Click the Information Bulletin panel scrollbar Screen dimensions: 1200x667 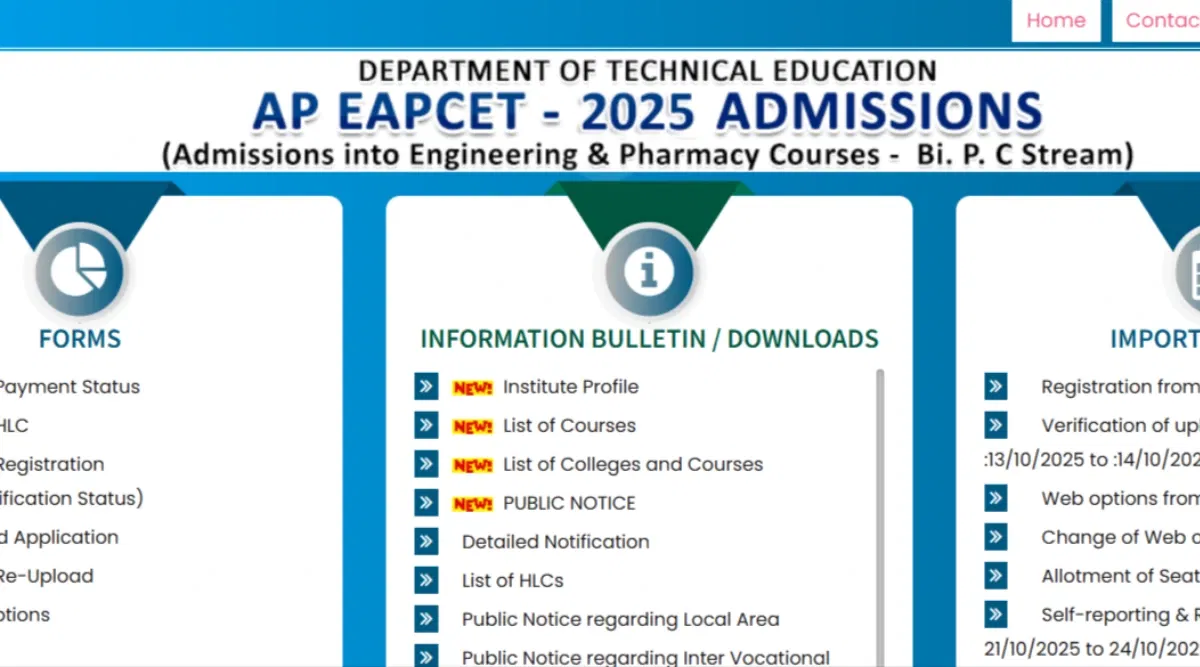[880, 500]
